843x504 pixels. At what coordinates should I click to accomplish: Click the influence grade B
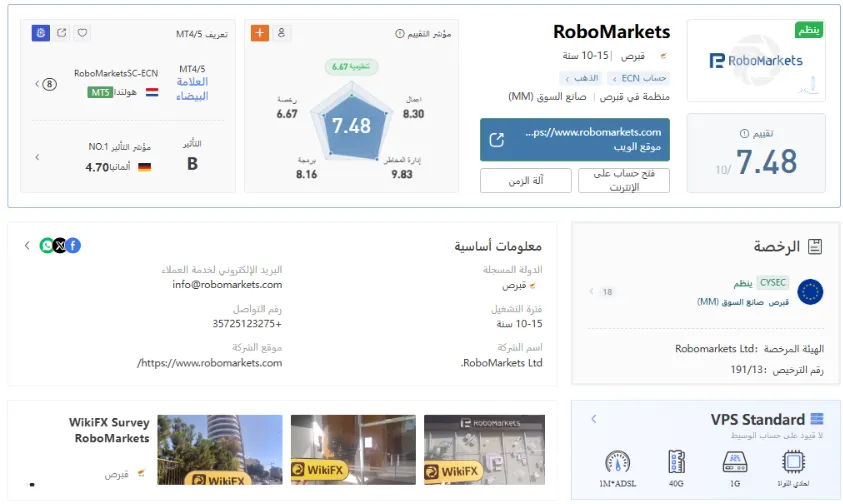coord(192,164)
